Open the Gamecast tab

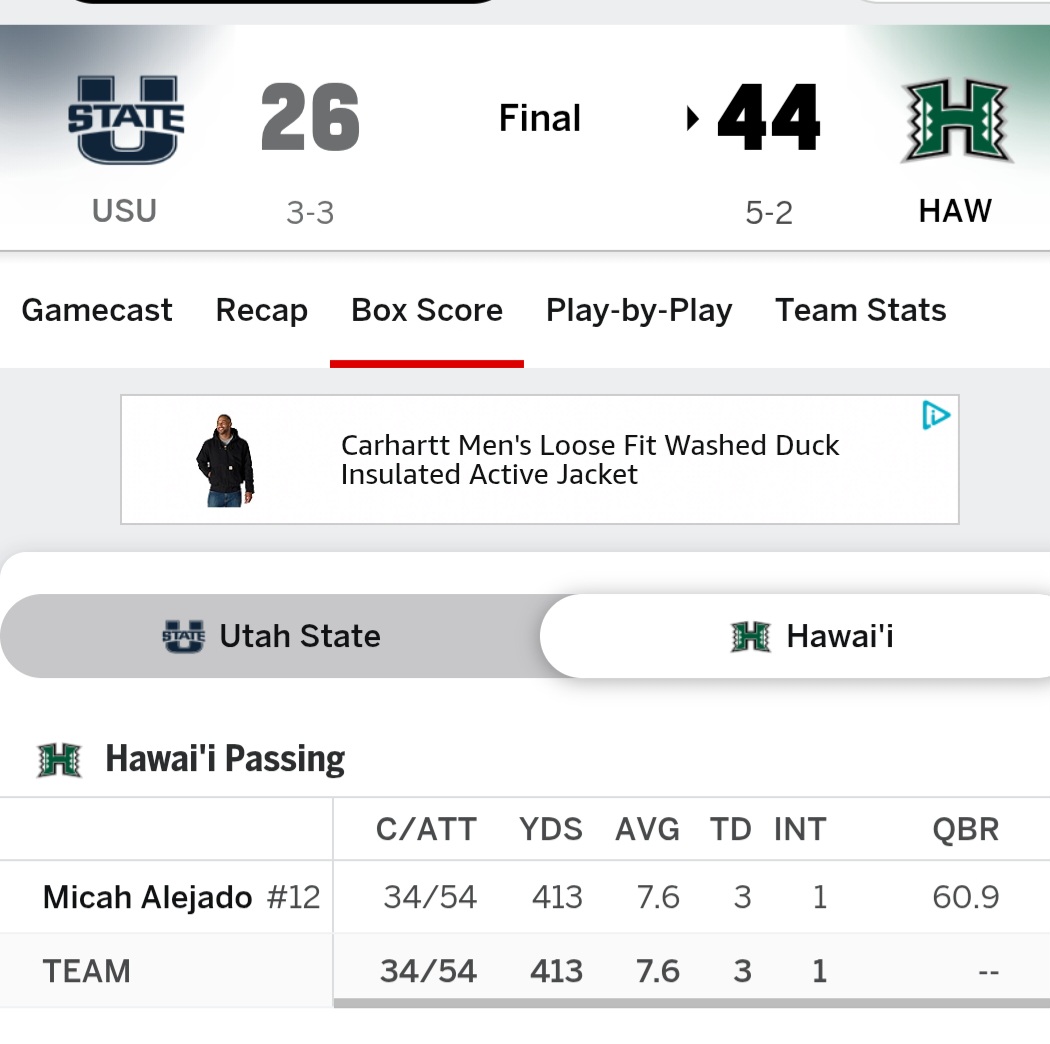click(x=97, y=311)
